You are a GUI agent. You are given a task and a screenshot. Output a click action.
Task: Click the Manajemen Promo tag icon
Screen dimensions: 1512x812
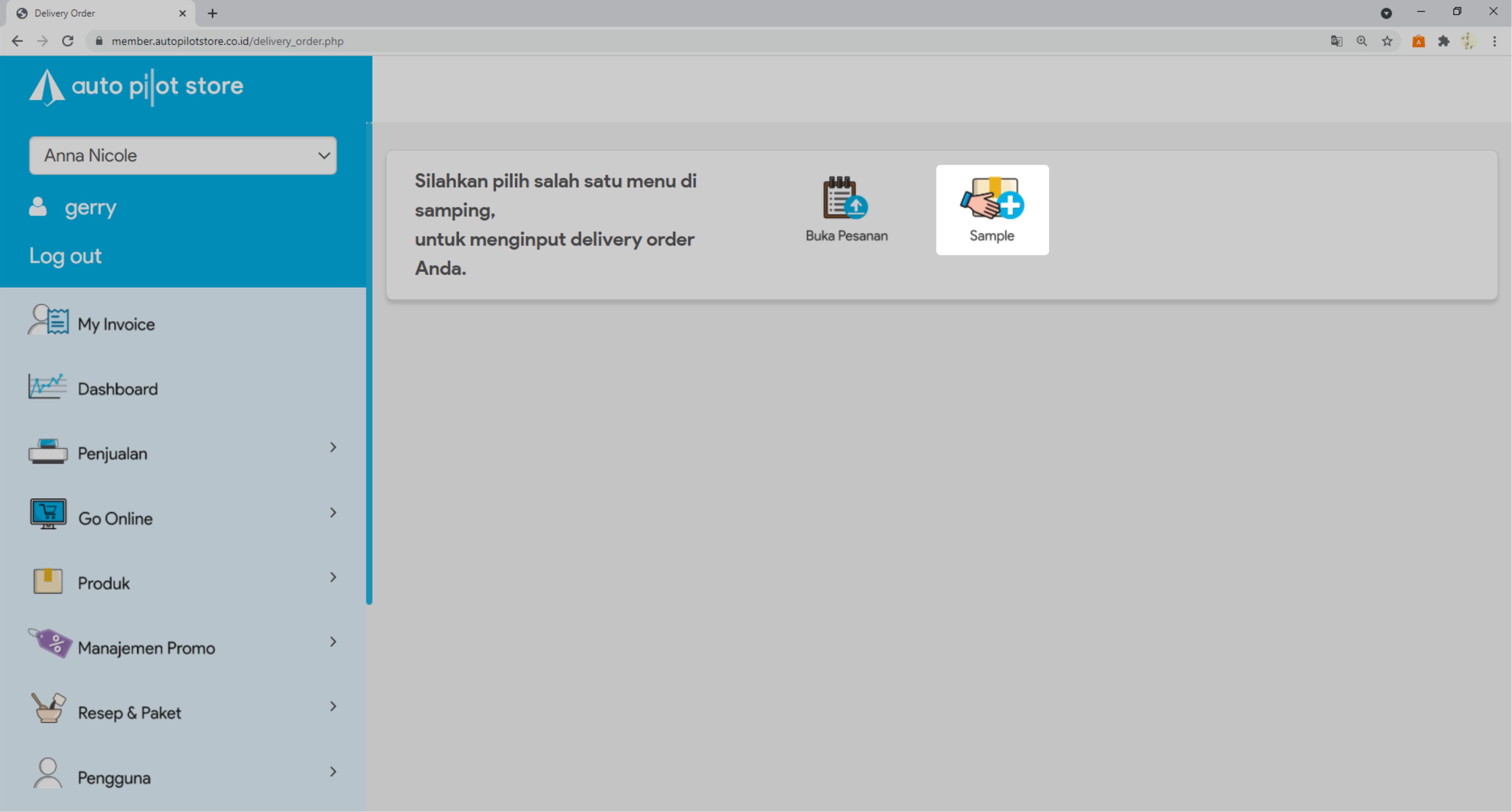coord(50,643)
